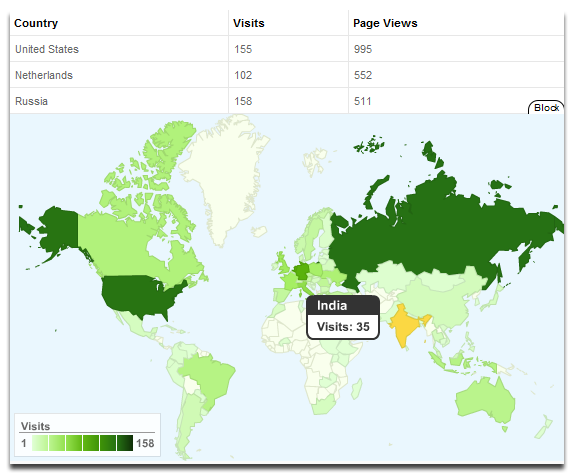Screen dimensions: 574x474
Task: Select the Russia table row
Action: click(x=287, y=101)
